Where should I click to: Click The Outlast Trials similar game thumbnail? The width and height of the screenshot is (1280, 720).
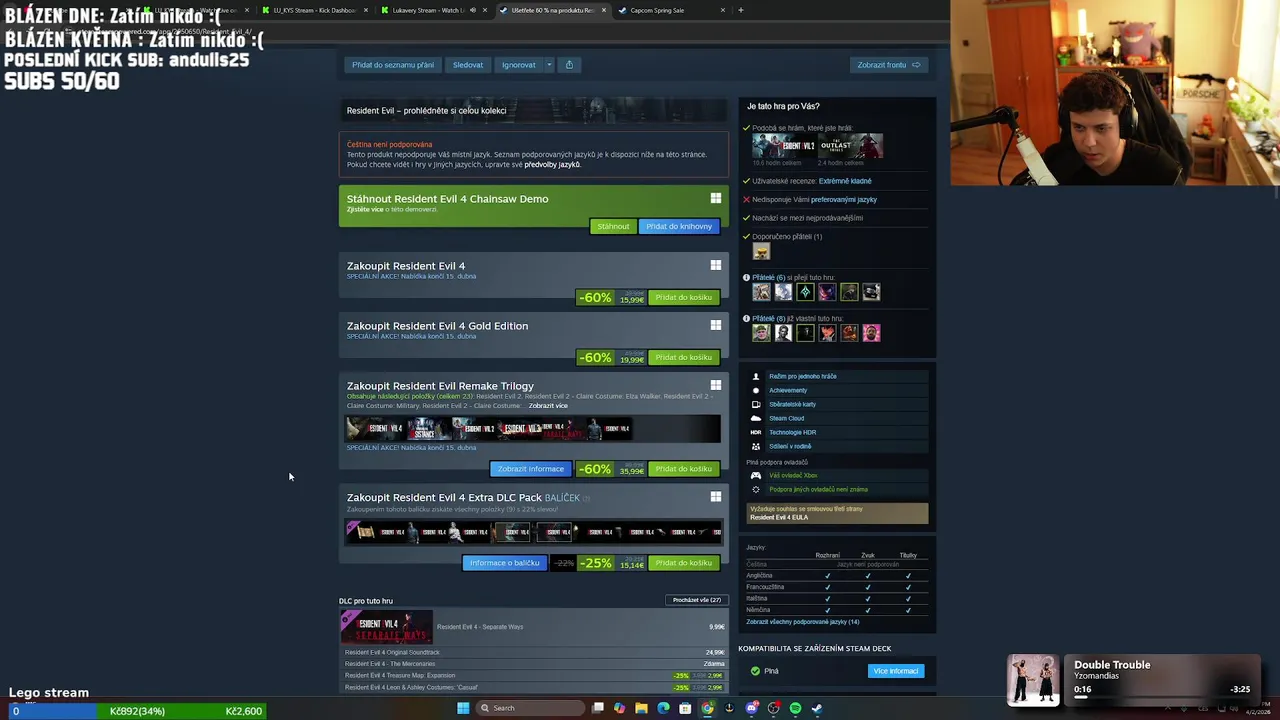(851, 146)
